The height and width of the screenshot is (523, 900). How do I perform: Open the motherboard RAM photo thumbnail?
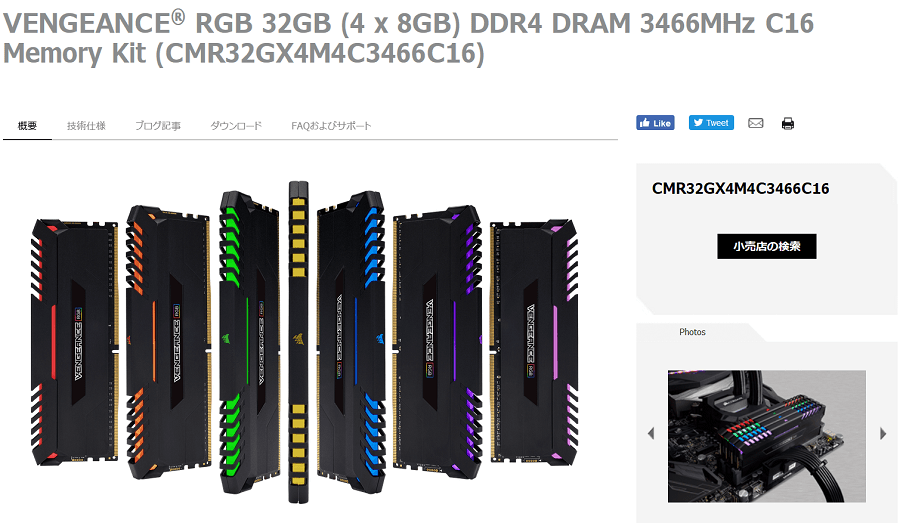(766, 436)
